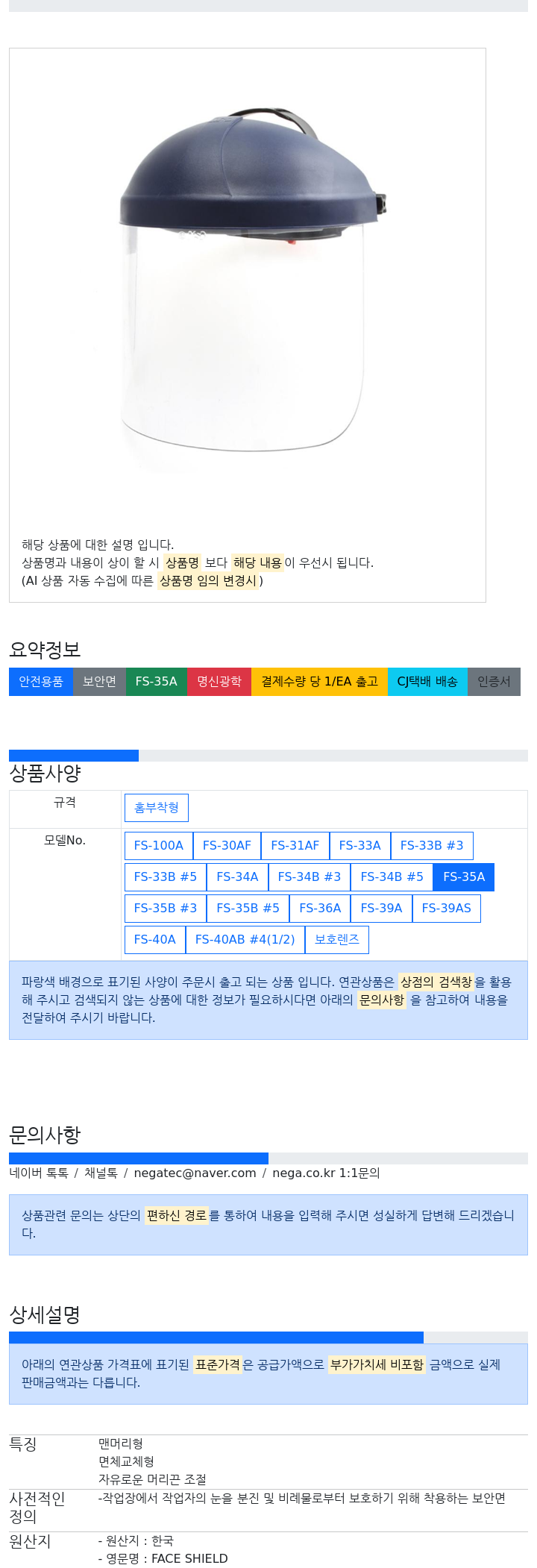Choose model FS-36A

pos(320,909)
